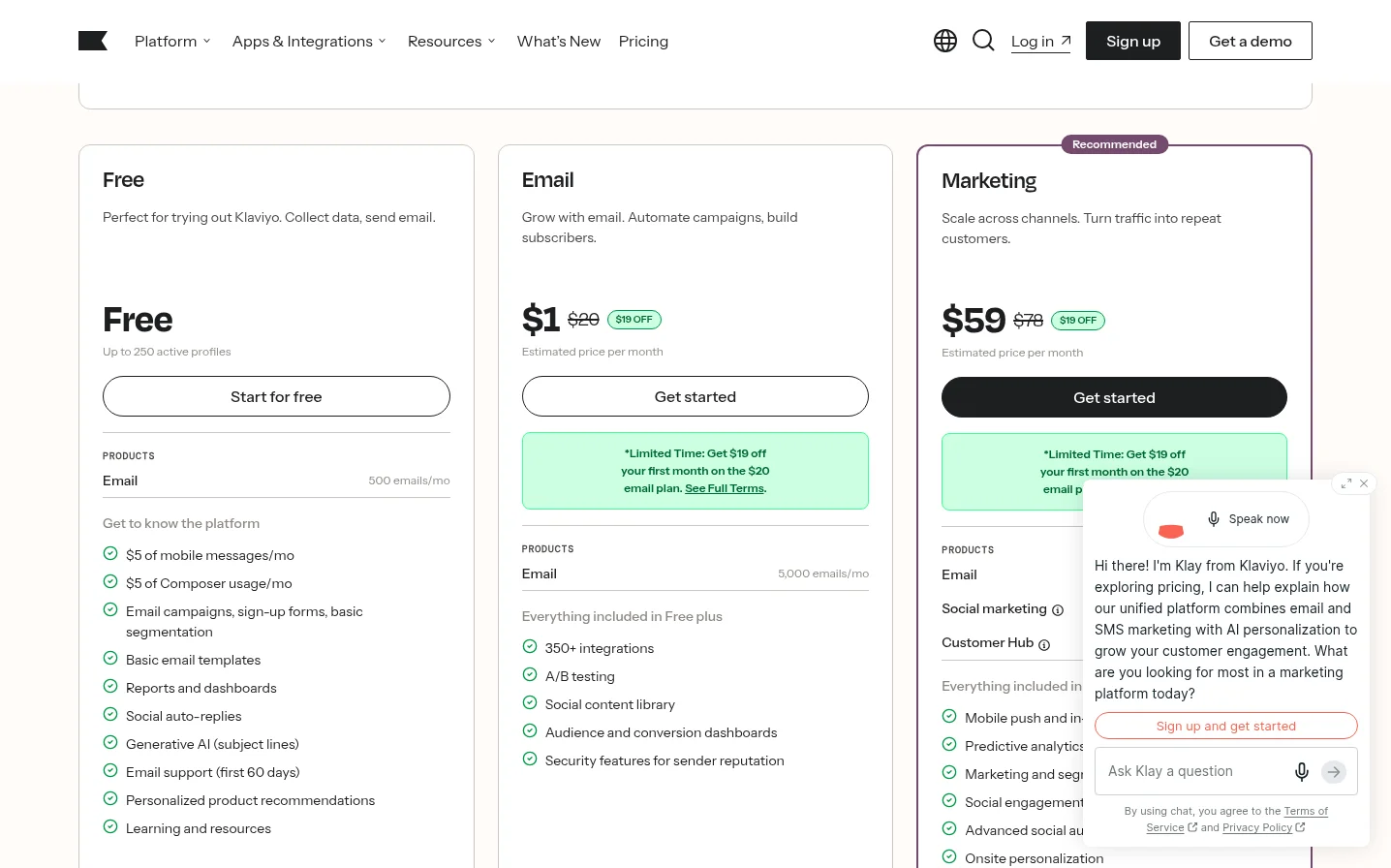Click Get started on Email plan
This screenshot has height=868, width=1391.
pyautogui.click(x=695, y=396)
